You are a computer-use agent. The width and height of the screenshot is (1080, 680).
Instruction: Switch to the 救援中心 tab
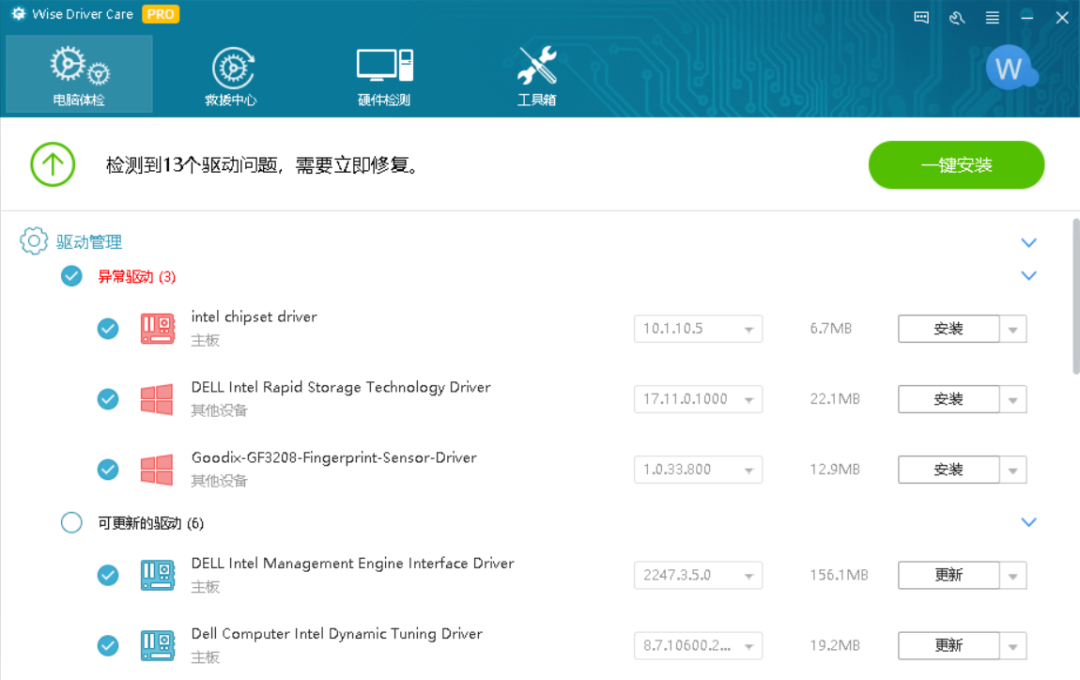click(x=231, y=74)
